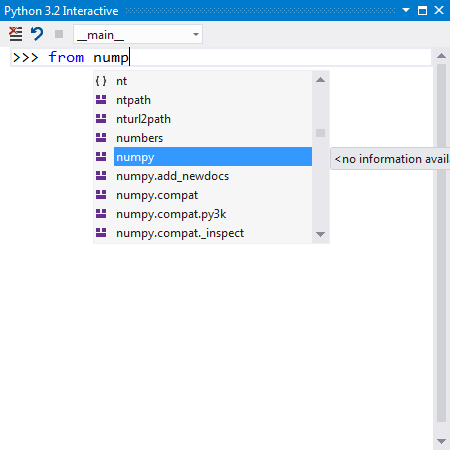The width and height of the screenshot is (450, 450).
Task: Select highlighted numpy completion entry
Action: 213,157
